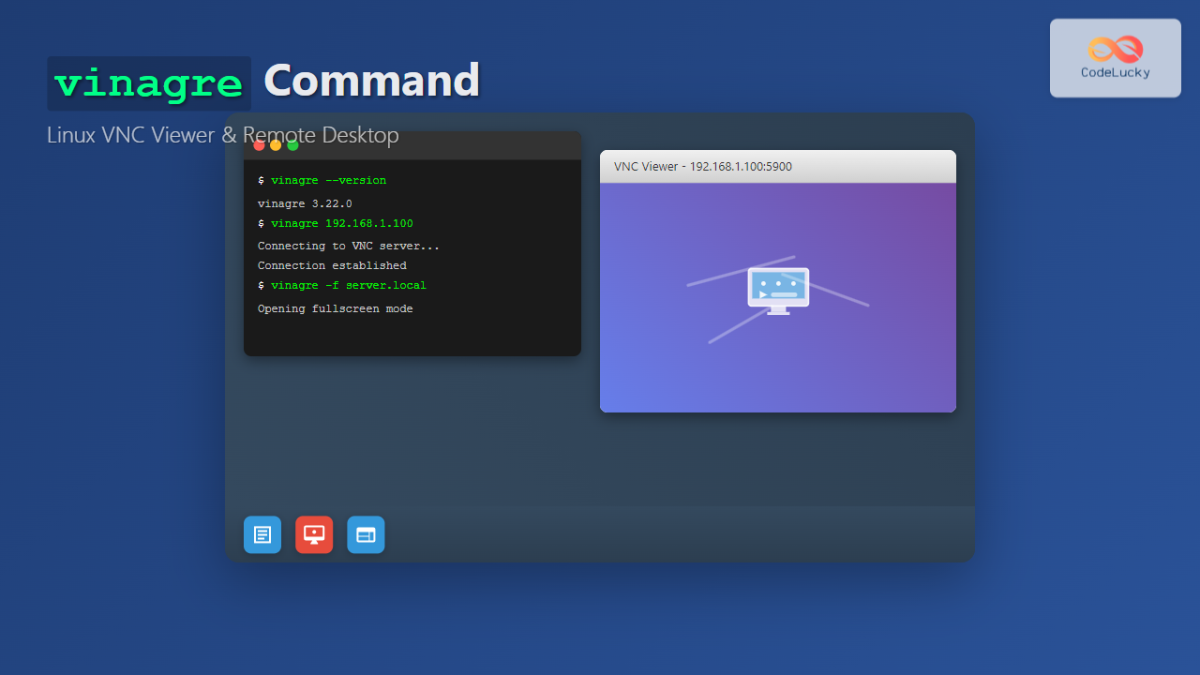Select the document list icon in bottom toolbar

tap(262, 534)
